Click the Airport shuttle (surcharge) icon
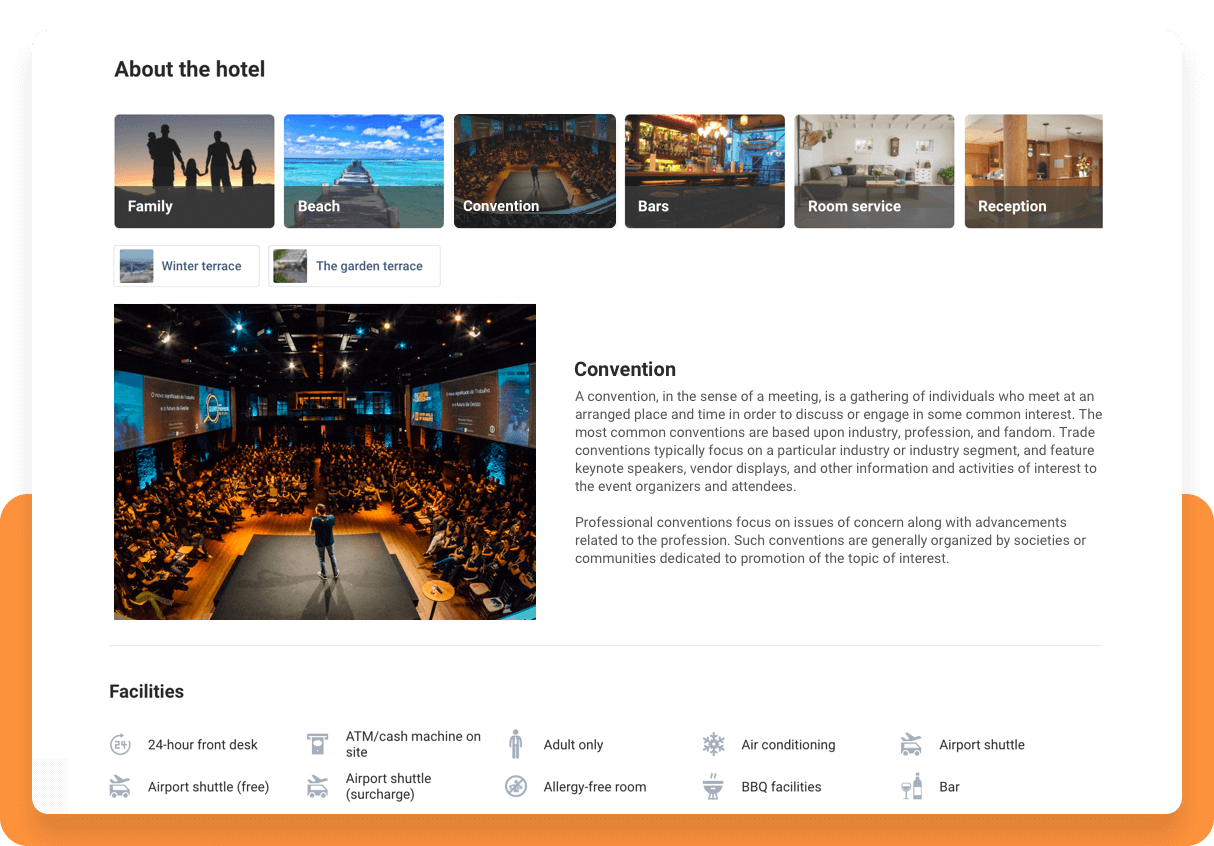The height and width of the screenshot is (846, 1214). point(317,786)
